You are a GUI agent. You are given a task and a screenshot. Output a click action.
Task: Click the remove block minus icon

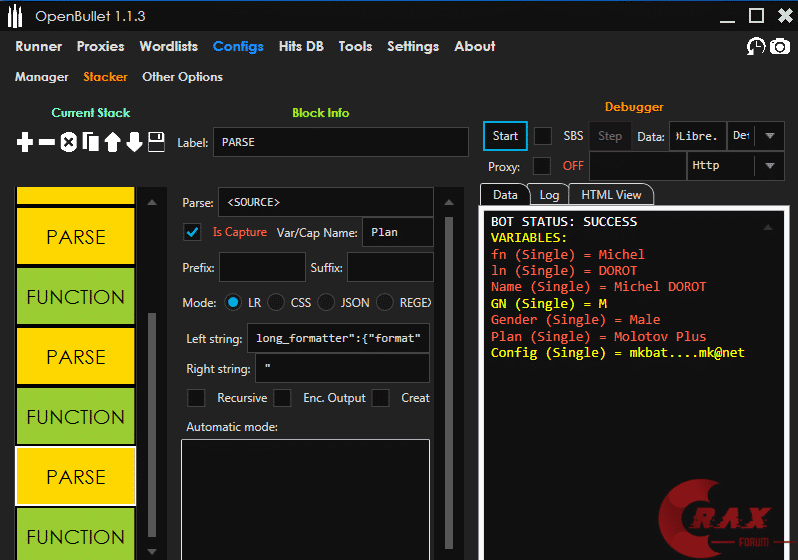(x=47, y=143)
